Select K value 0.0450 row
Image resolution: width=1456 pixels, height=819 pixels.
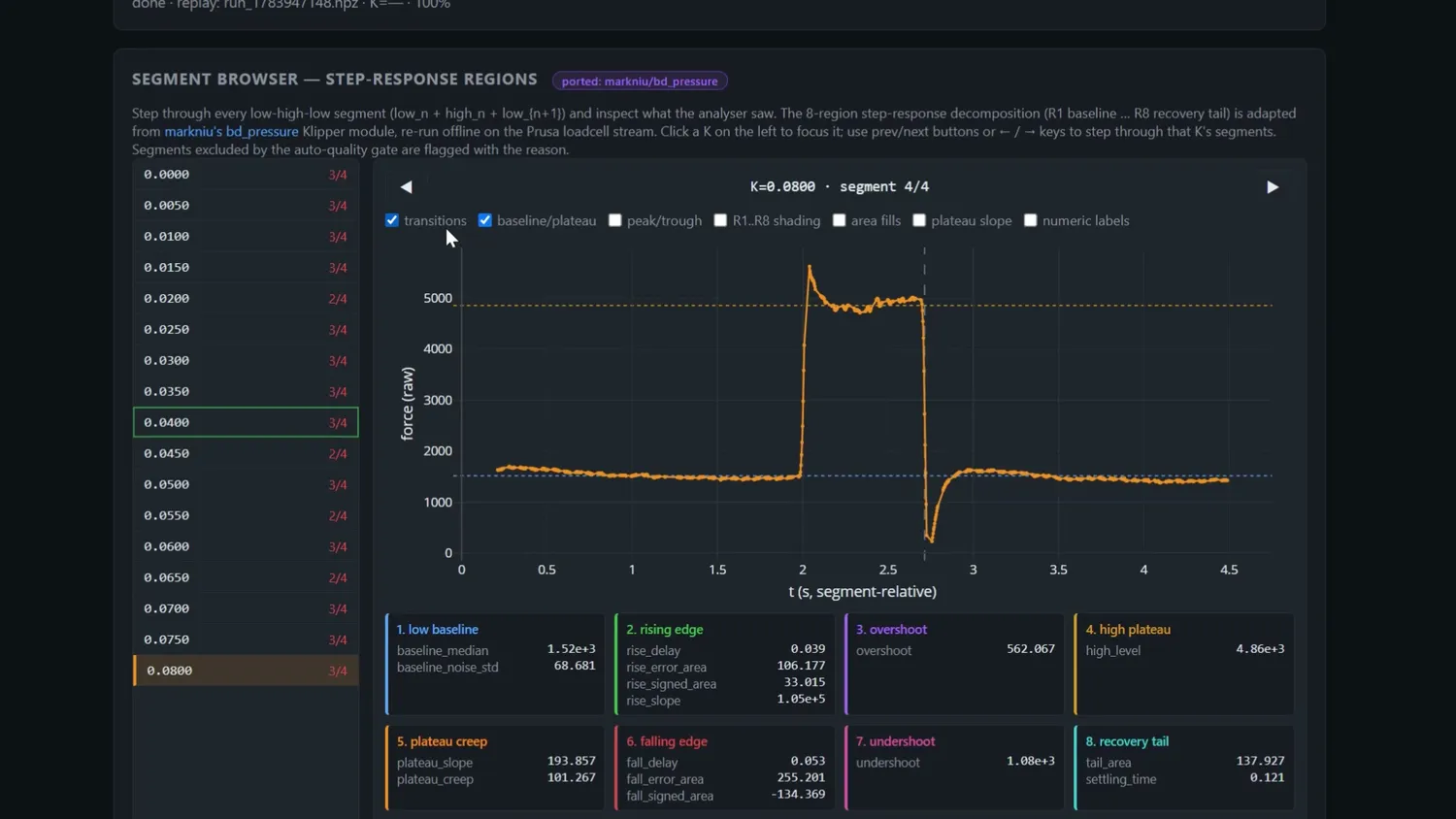coord(246,454)
